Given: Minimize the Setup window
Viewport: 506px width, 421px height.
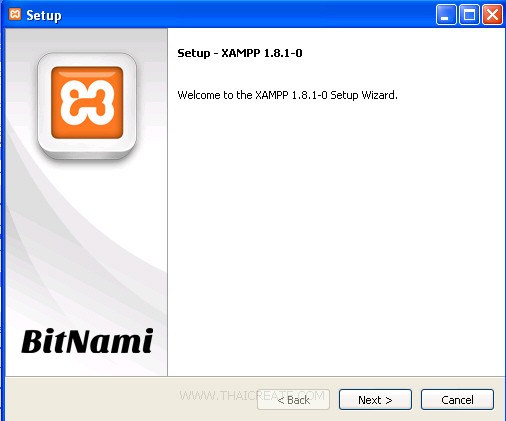Looking at the screenshot, I should [x=446, y=15].
